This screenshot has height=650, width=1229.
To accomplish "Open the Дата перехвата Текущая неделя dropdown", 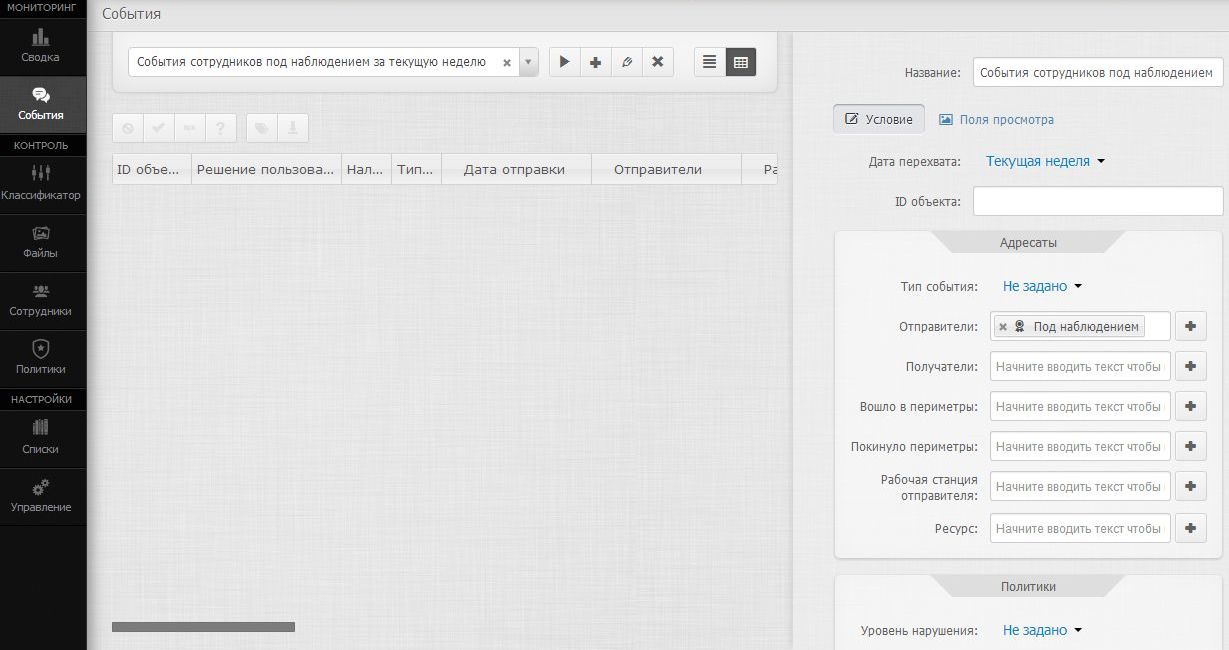I will 1045,161.
